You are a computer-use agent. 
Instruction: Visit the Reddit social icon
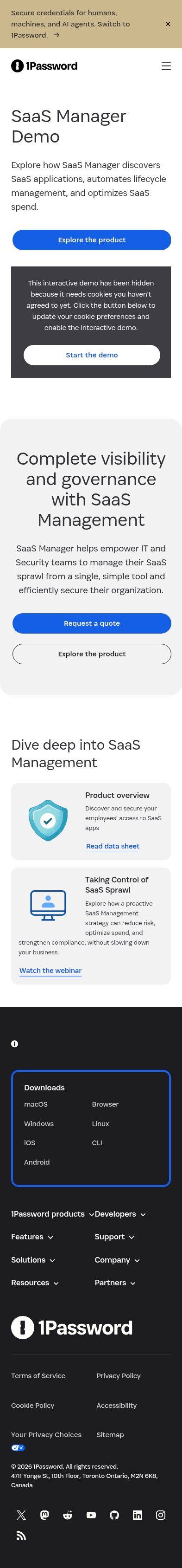[x=68, y=1515]
